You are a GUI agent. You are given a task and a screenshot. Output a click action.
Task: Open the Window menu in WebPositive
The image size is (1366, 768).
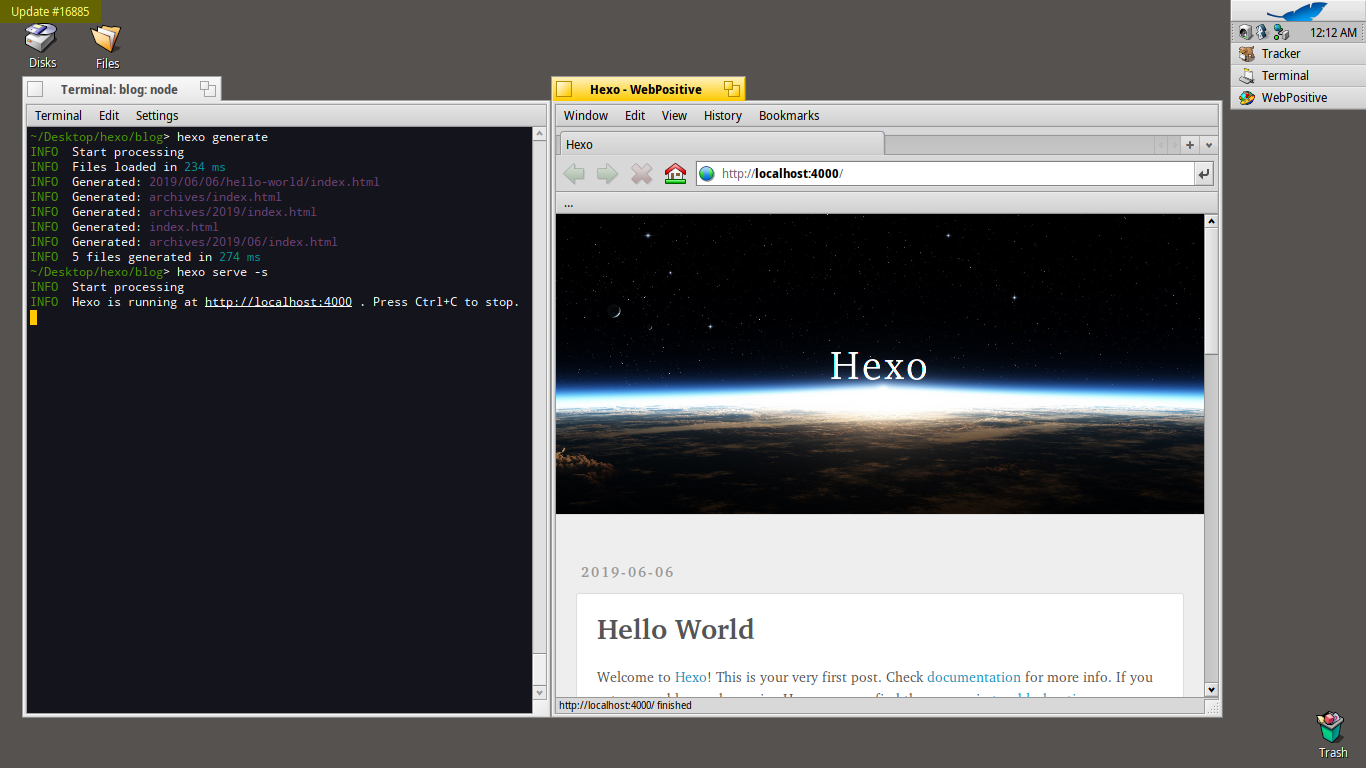(x=586, y=116)
